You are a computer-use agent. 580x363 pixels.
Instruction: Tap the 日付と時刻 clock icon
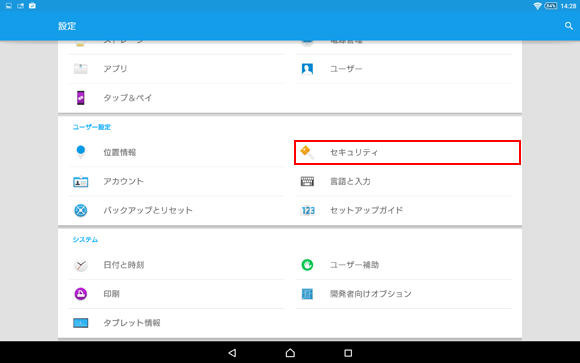(x=81, y=265)
